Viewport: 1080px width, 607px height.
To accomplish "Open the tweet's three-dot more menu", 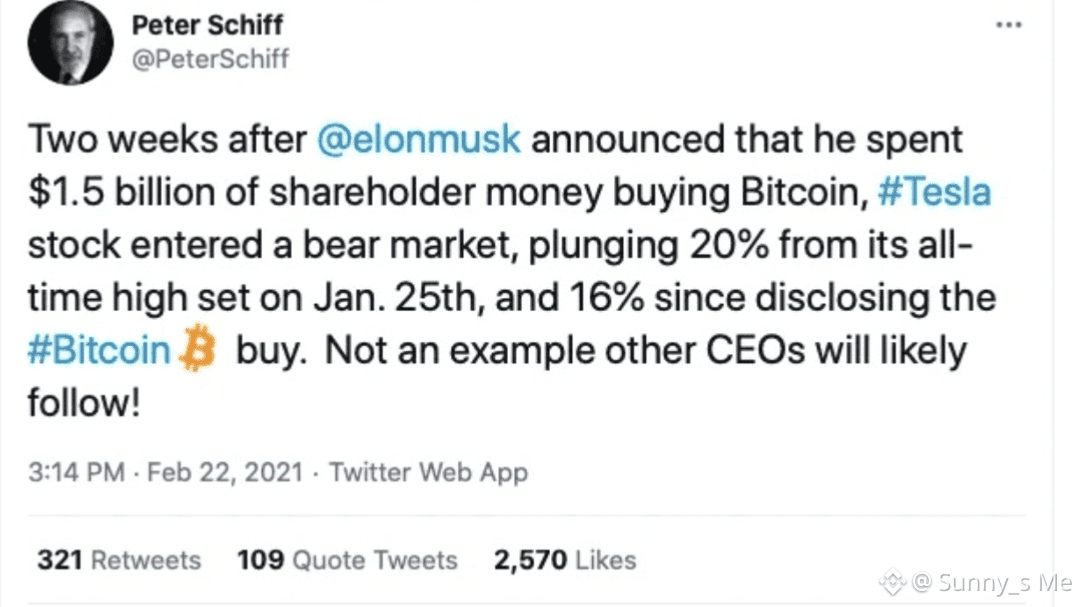I will tap(1008, 25).
